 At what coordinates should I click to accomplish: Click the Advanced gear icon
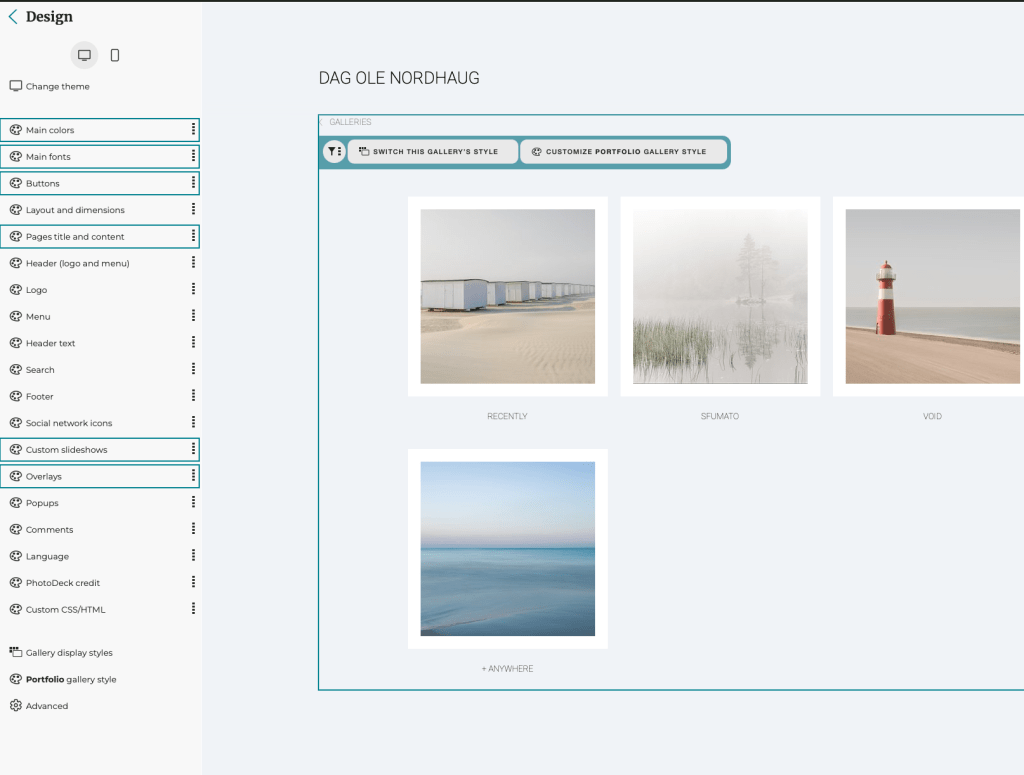[16, 706]
